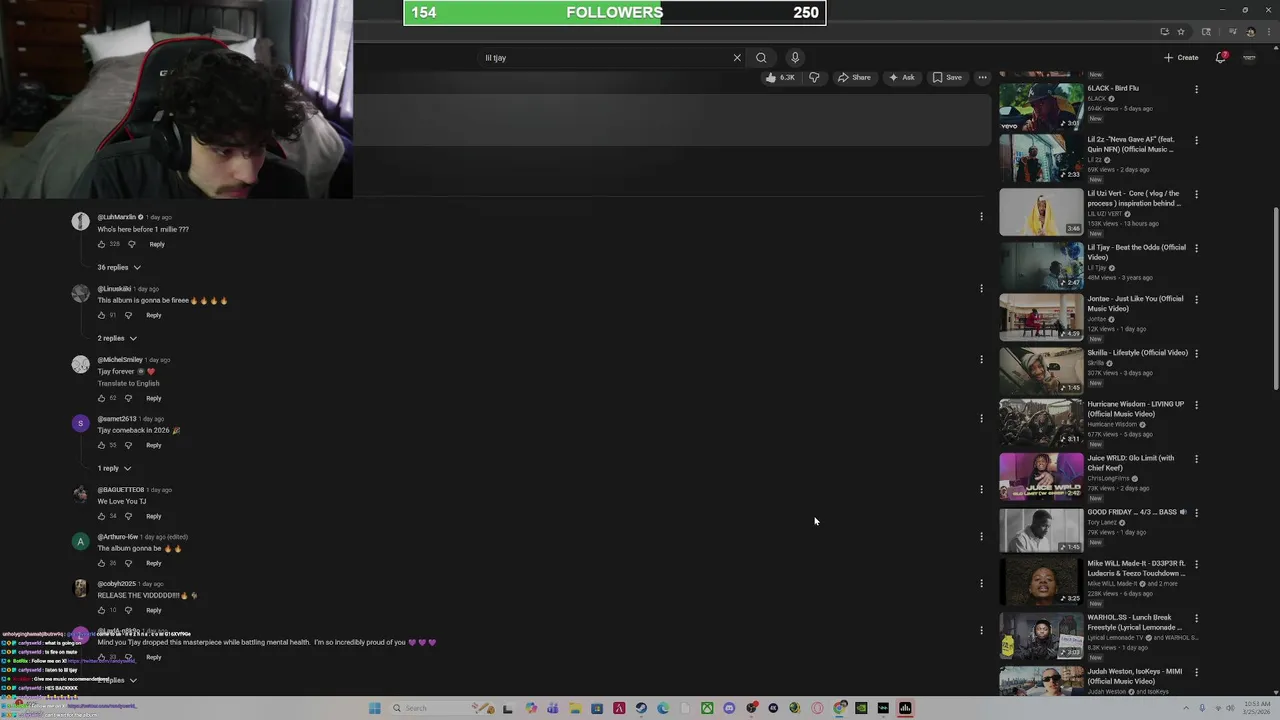This screenshot has height=720, width=1280.
Task: Dislike the current video
Action: (814, 77)
